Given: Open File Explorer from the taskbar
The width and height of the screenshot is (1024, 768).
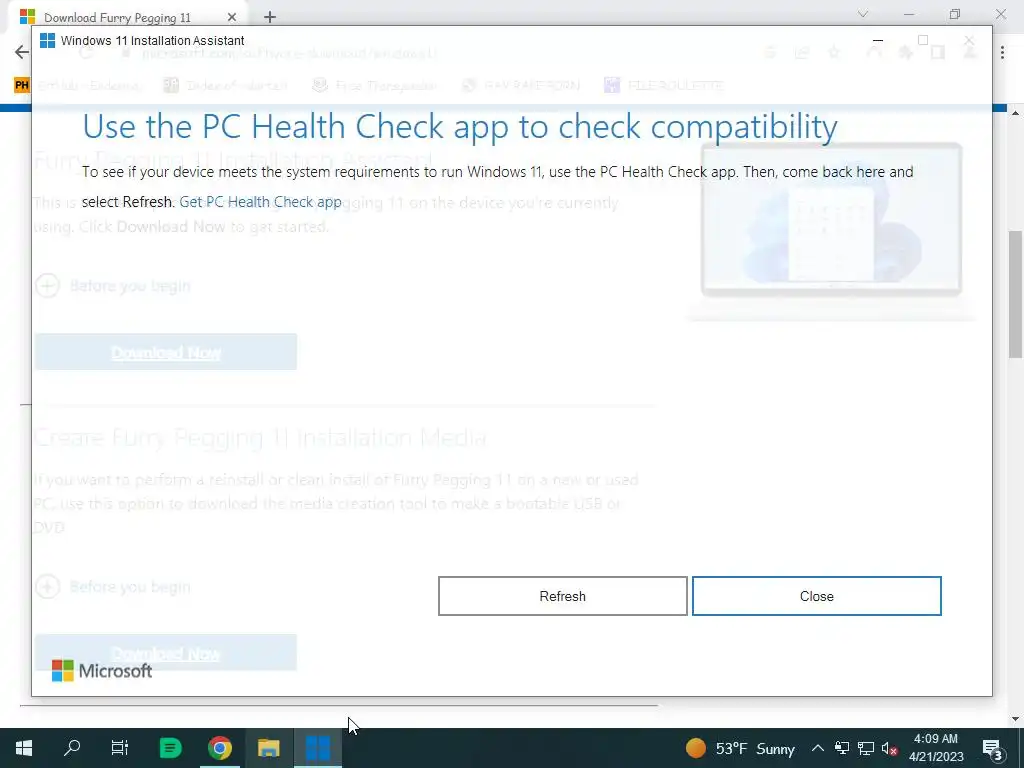Looking at the screenshot, I should click(268, 748).
